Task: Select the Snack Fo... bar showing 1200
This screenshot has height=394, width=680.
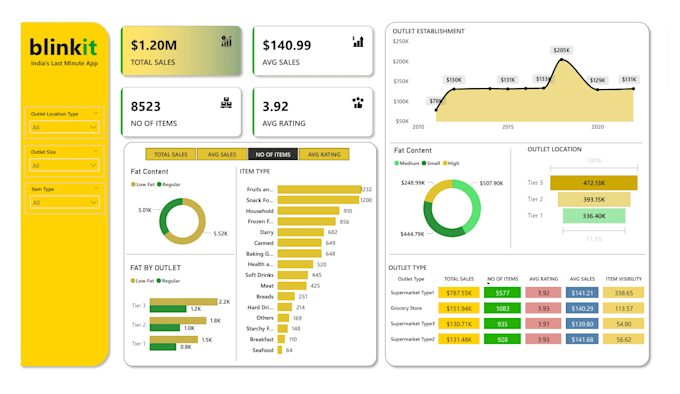Action: [x=318, y=200]
